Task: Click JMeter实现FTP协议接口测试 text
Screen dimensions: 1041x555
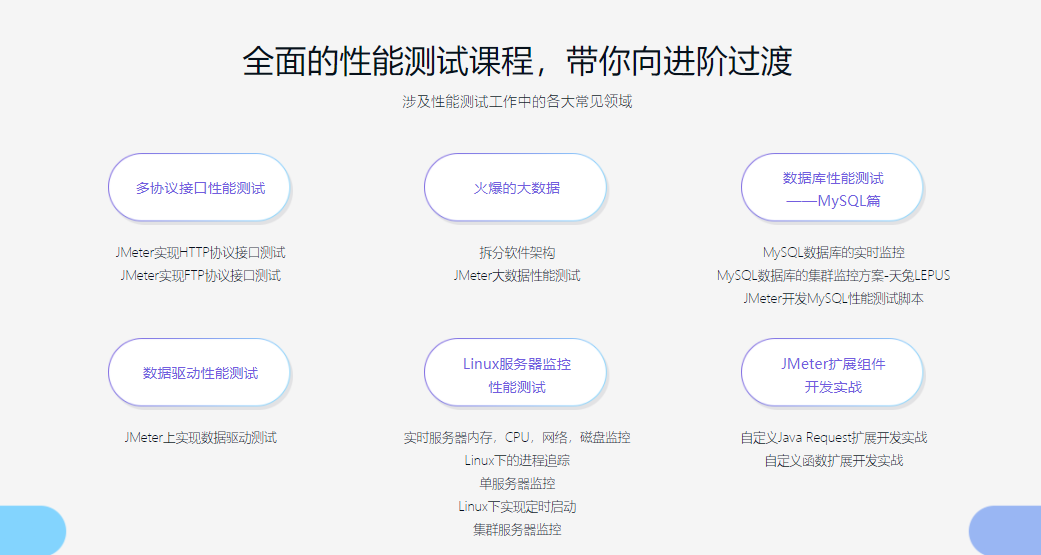Action: pyautogui.click(x=200, y=275)
